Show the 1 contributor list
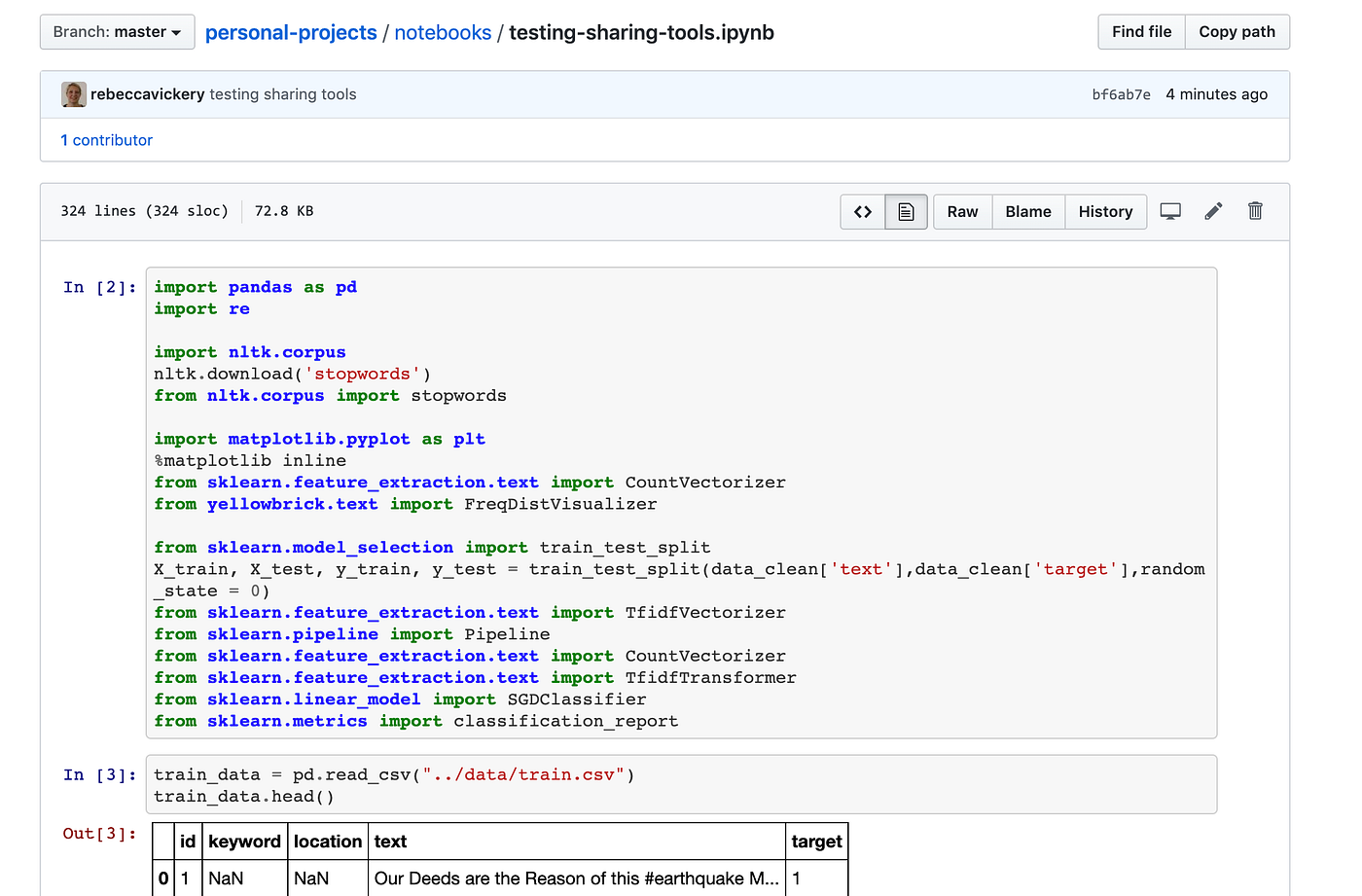This screenshot has width=1362, height=896. 106,140
